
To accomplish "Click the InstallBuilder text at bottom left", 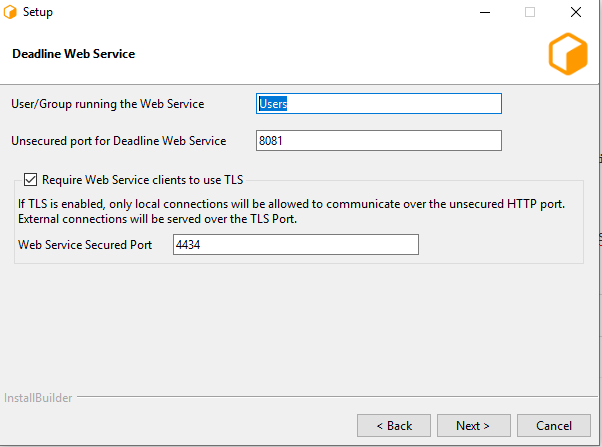I will [x=36, y=397].
